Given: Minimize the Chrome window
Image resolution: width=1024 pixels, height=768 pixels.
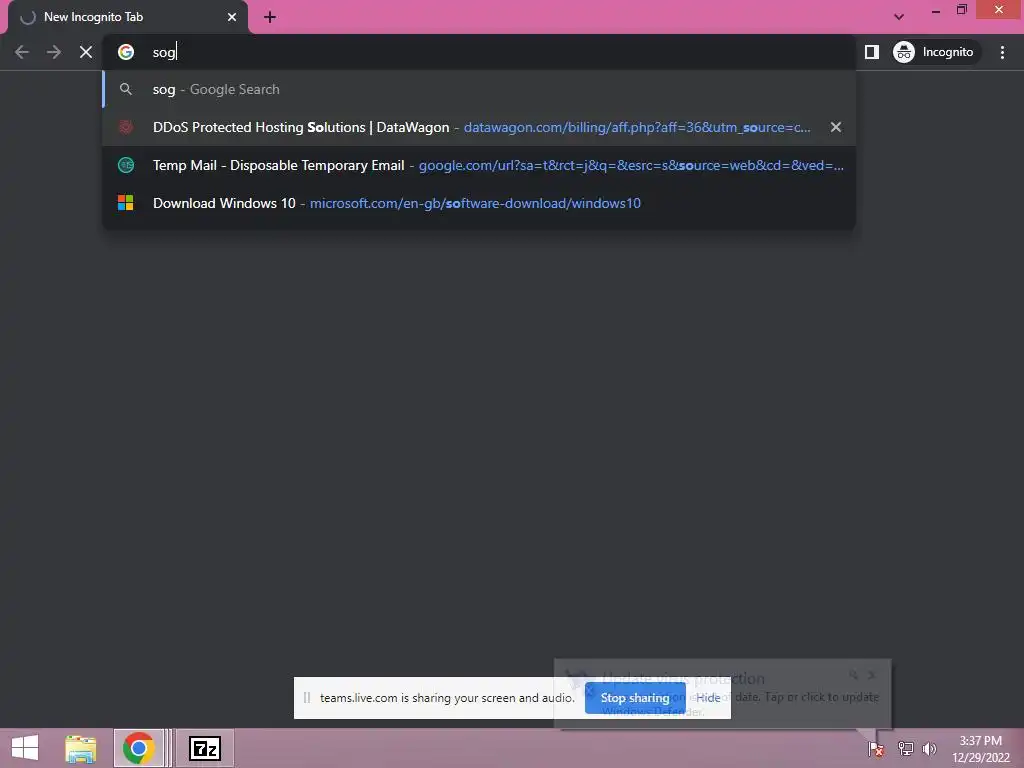Looking at the screenshot, I should coord(936,10).
